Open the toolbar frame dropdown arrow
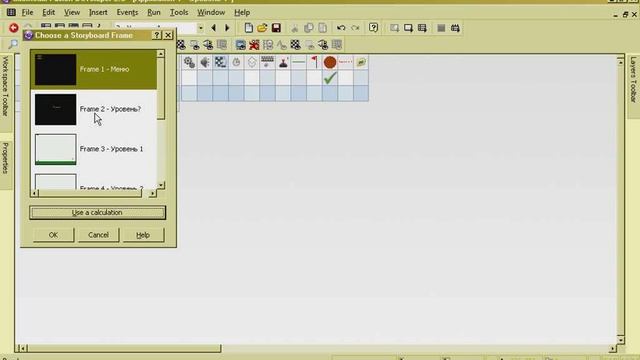Image resolution: width=640 pixels, height=360 pixels. [x=200, y=28]
